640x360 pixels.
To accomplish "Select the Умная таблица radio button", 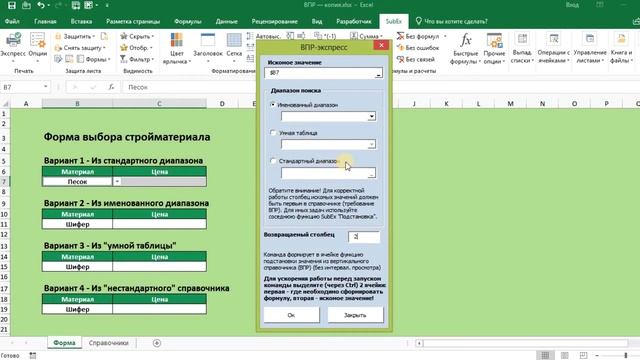I will (x=273, y=133).
